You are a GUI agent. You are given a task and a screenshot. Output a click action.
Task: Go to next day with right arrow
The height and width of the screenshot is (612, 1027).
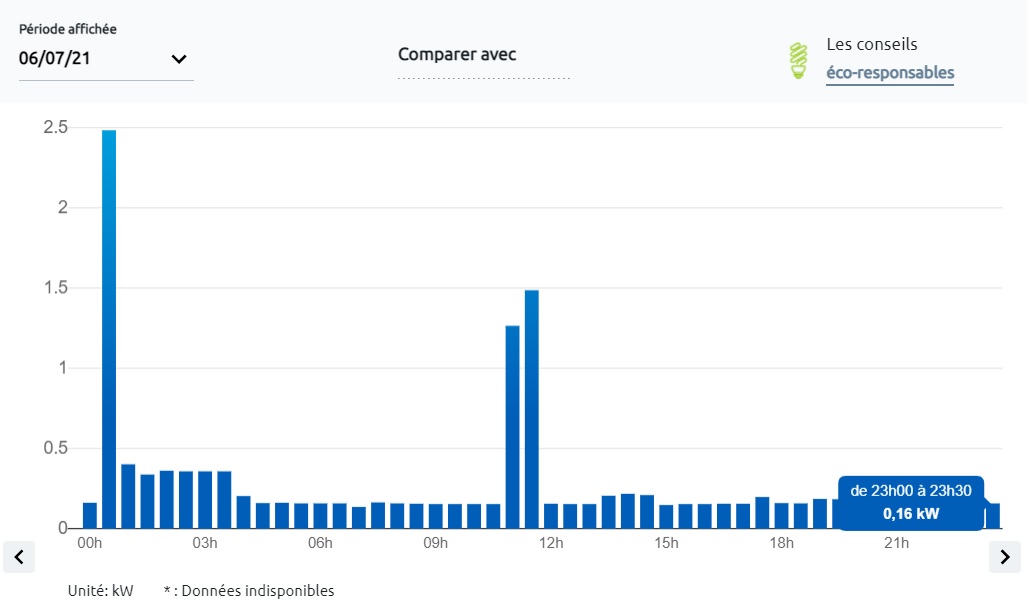1004,556
